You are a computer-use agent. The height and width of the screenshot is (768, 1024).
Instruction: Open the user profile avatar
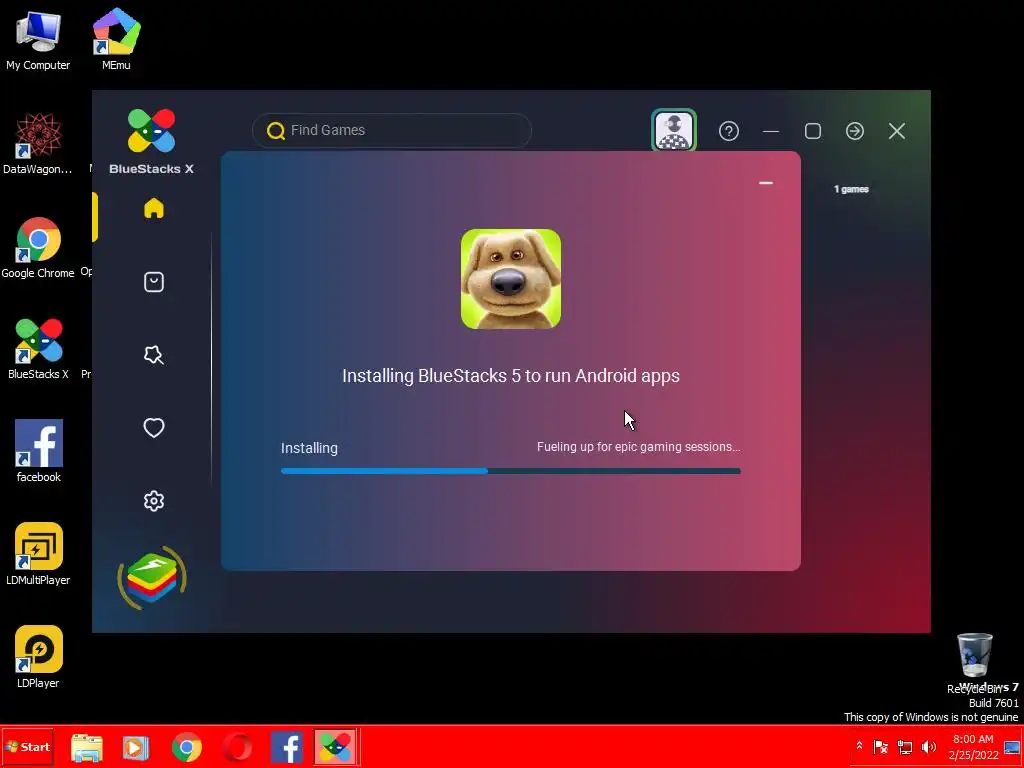pyautogui.click(x=674, y=130)
